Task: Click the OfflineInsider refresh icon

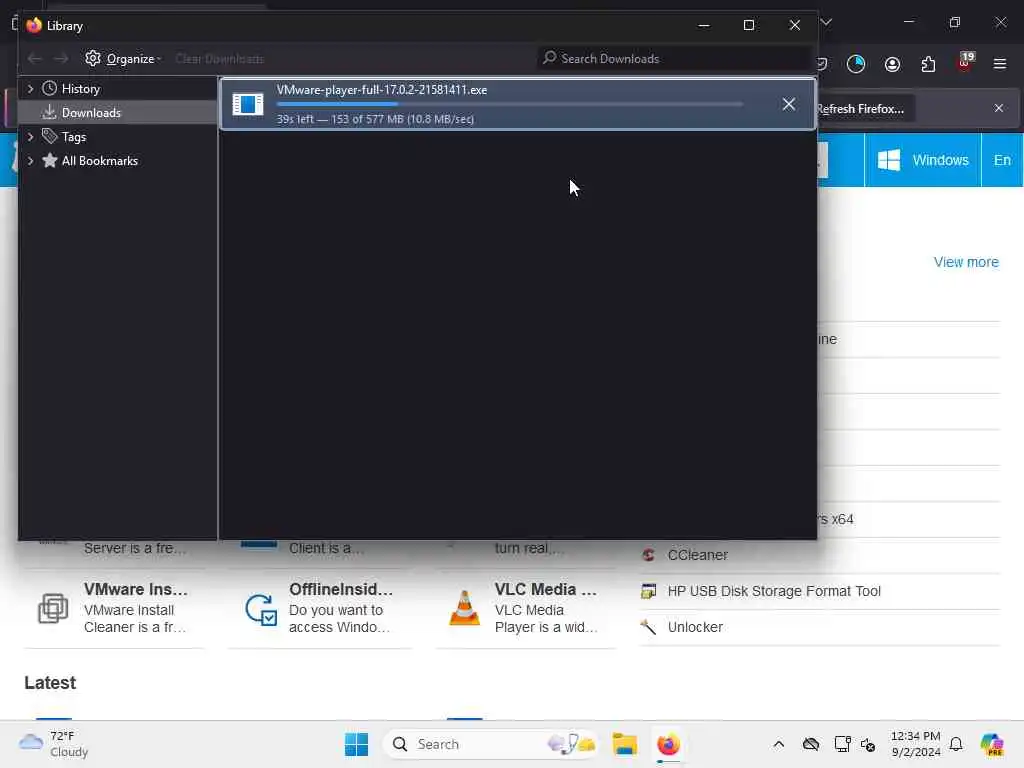Action: point(261,609)
